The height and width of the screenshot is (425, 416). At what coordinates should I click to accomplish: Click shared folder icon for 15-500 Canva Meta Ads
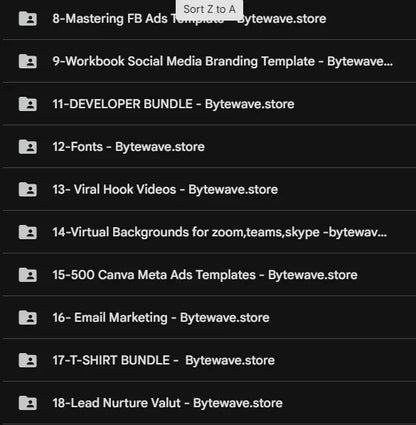coord(28,275)
